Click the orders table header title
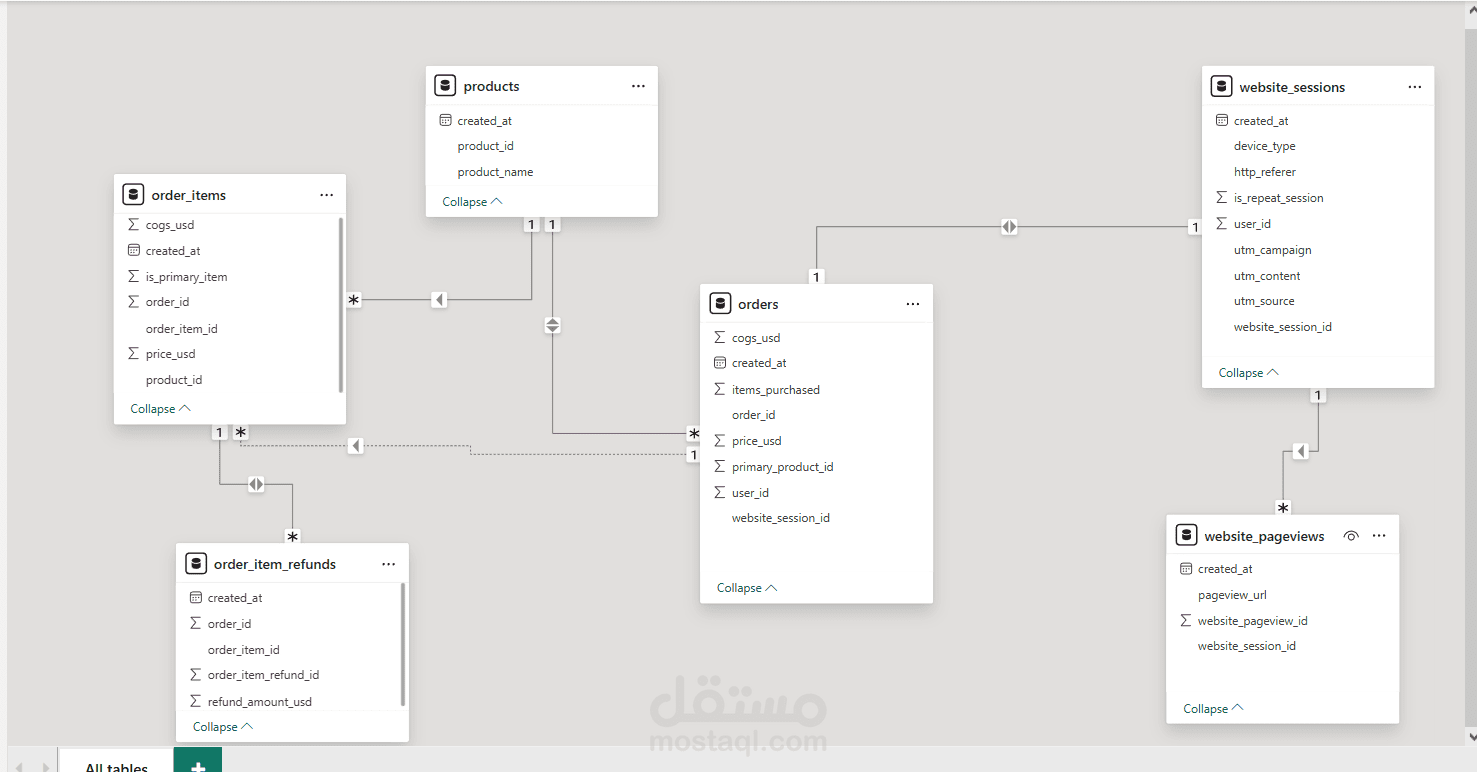 [758, 304]
